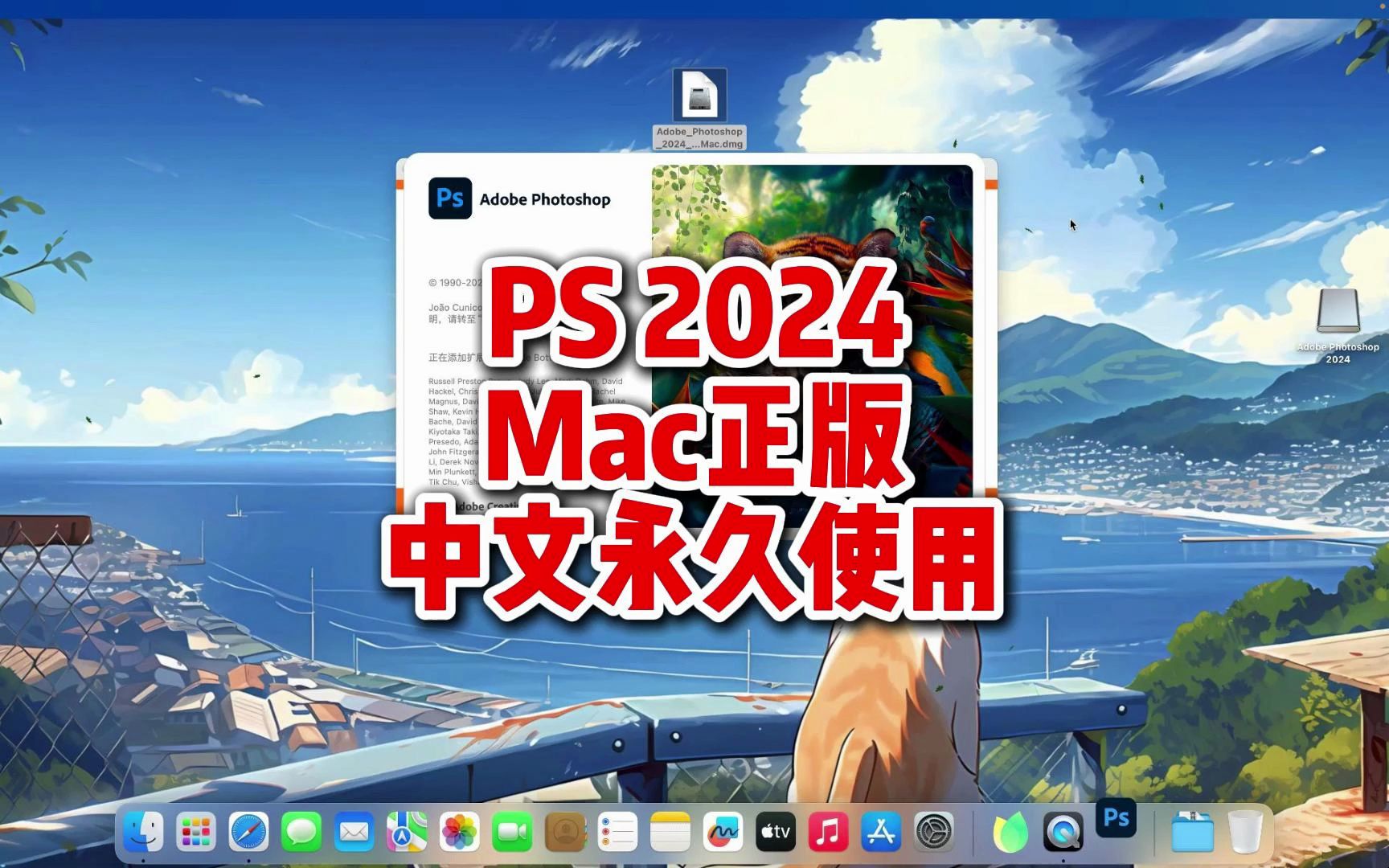Open Notes app in the Dock
The height and width of the screenshot is (868, 1389).
click(670, 831)
